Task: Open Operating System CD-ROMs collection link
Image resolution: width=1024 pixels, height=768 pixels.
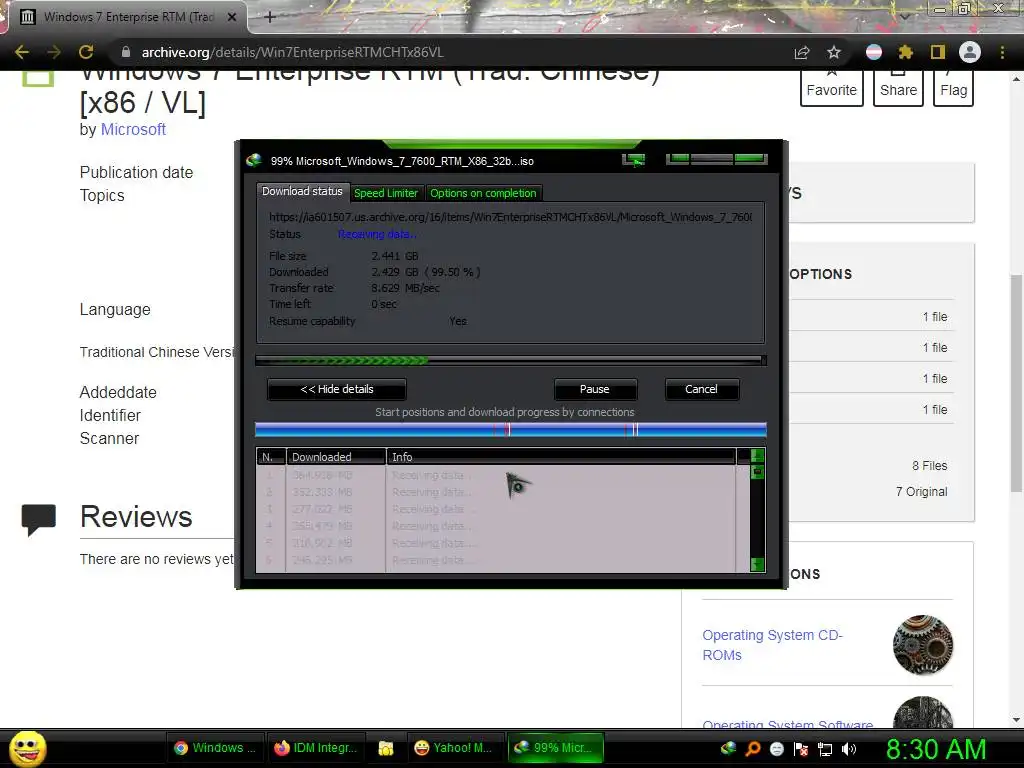Action: tap(773, 645)
